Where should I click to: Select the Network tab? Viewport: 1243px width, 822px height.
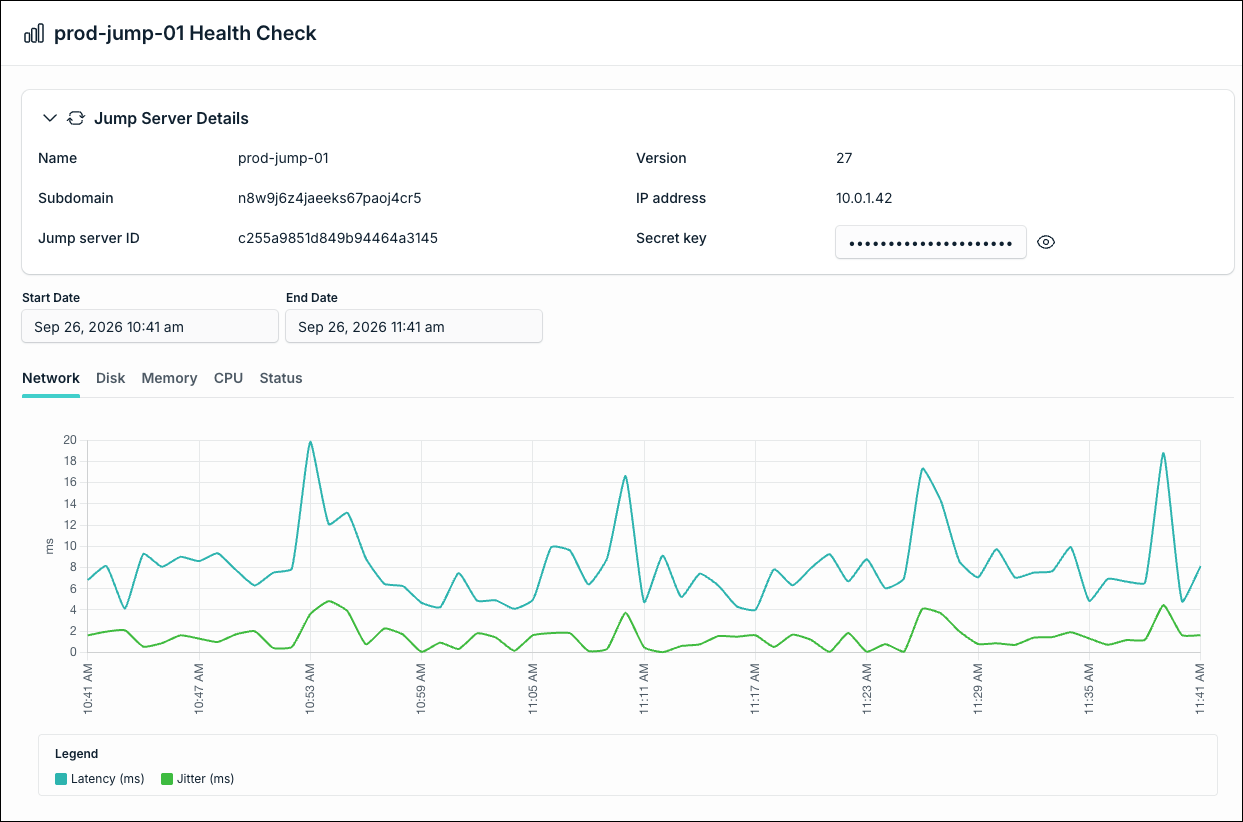pyautogui.click(x=51, y=378)
